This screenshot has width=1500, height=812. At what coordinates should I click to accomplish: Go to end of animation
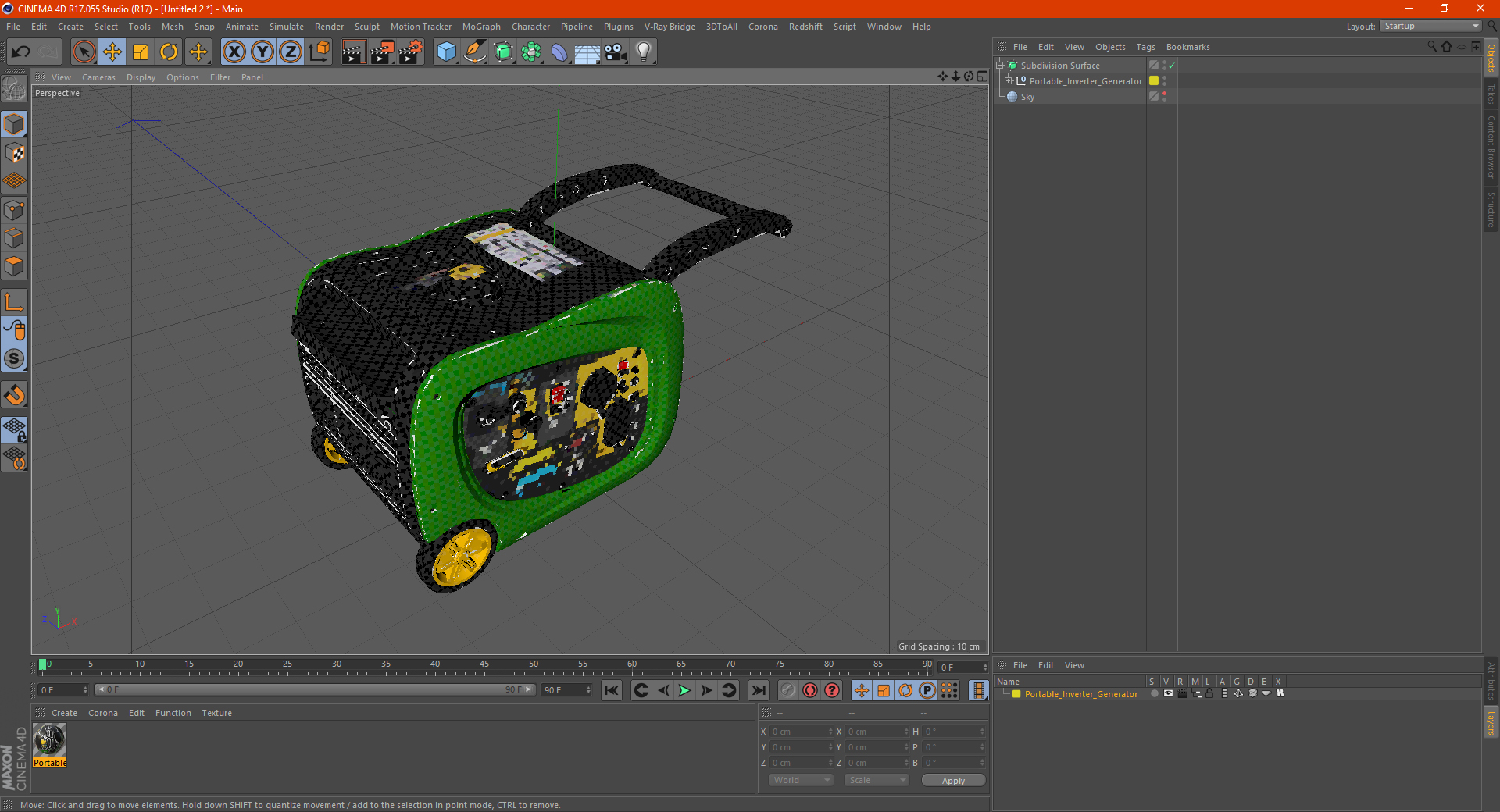point(759,690)
